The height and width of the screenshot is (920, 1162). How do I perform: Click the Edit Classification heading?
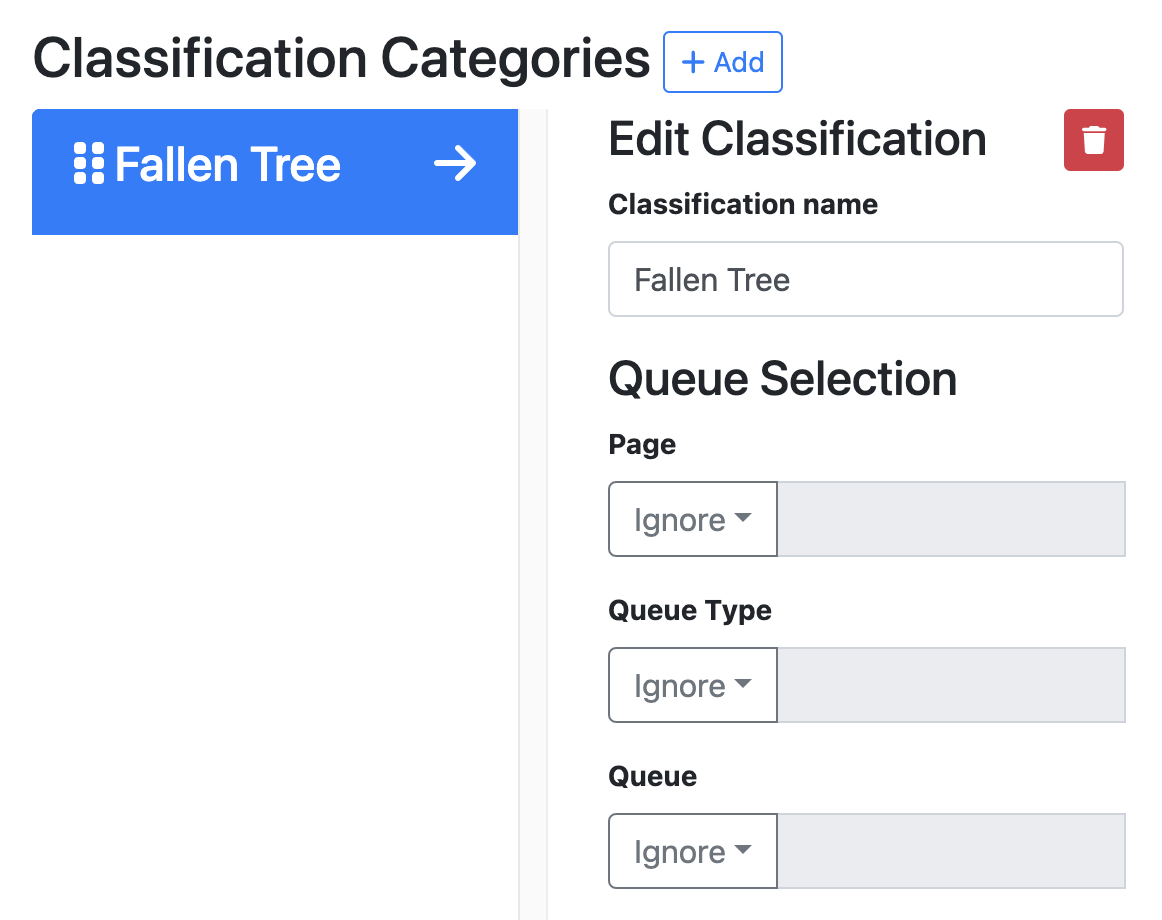pyautogui.click(x=797, y=140)
